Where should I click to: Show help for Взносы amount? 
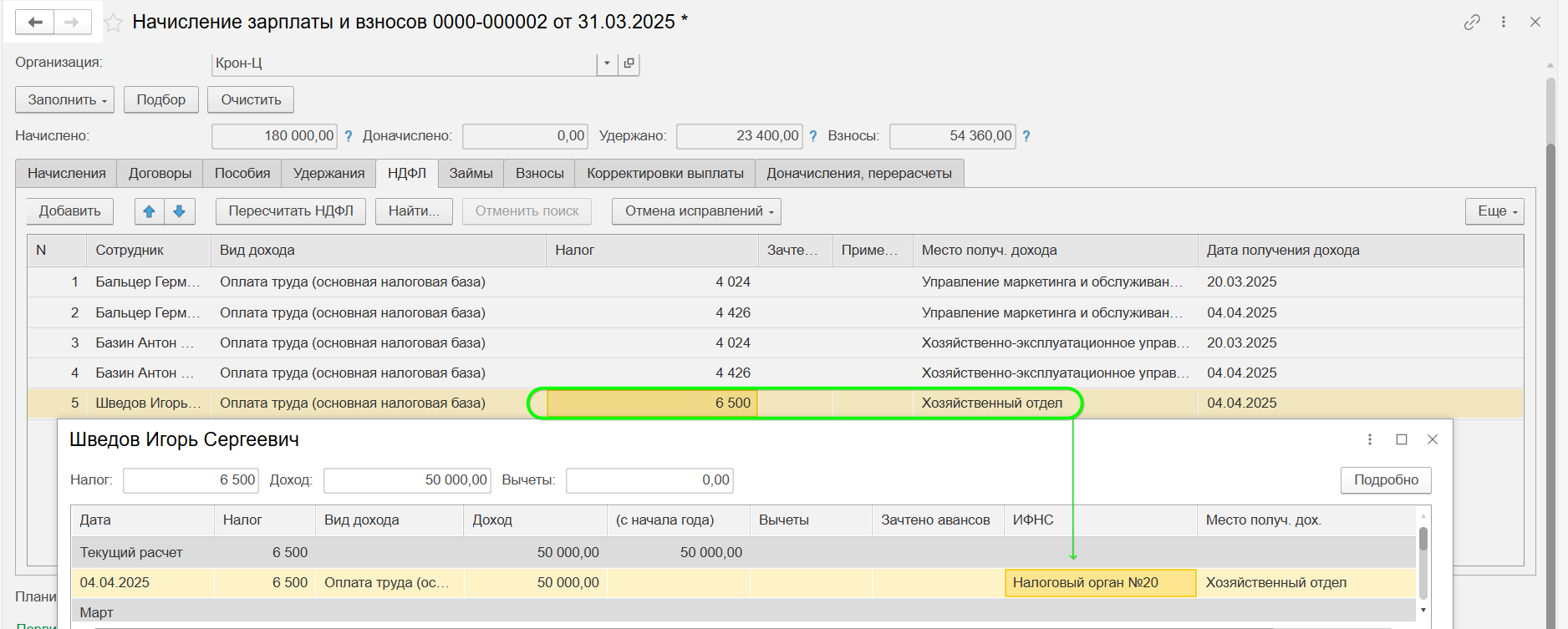1026,136
